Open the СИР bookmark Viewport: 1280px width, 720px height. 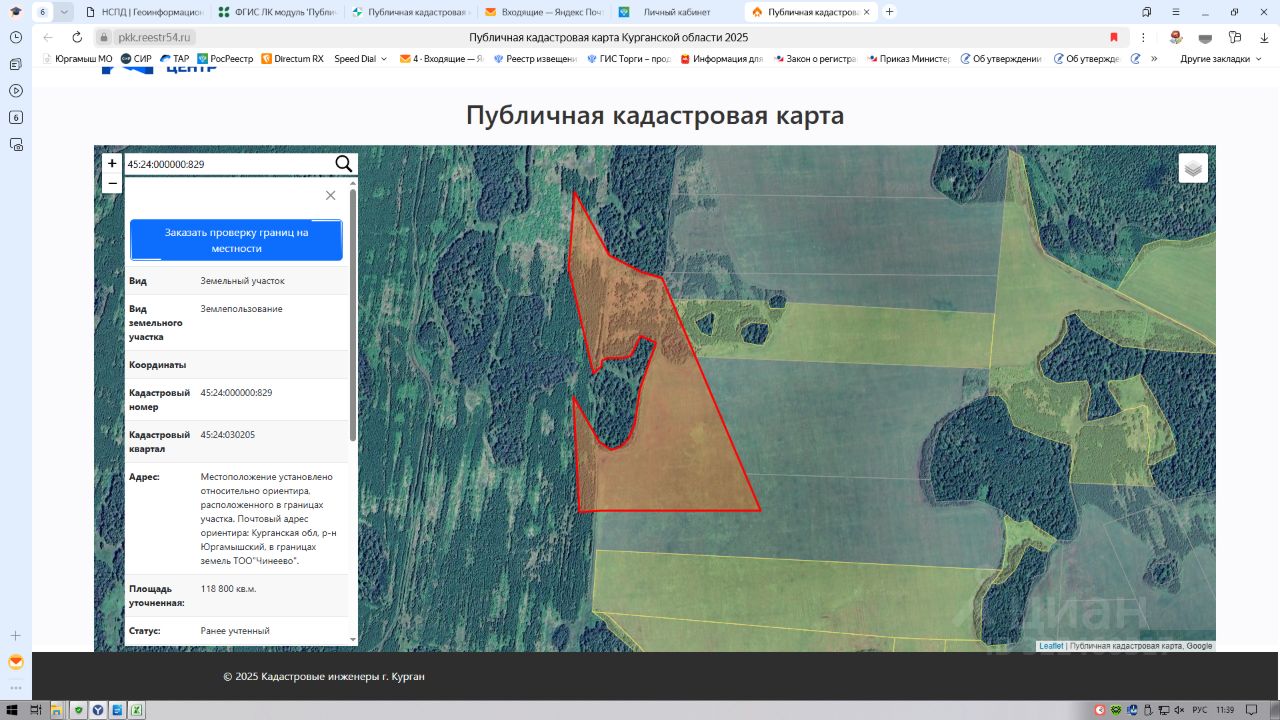[x=136, y=59]
